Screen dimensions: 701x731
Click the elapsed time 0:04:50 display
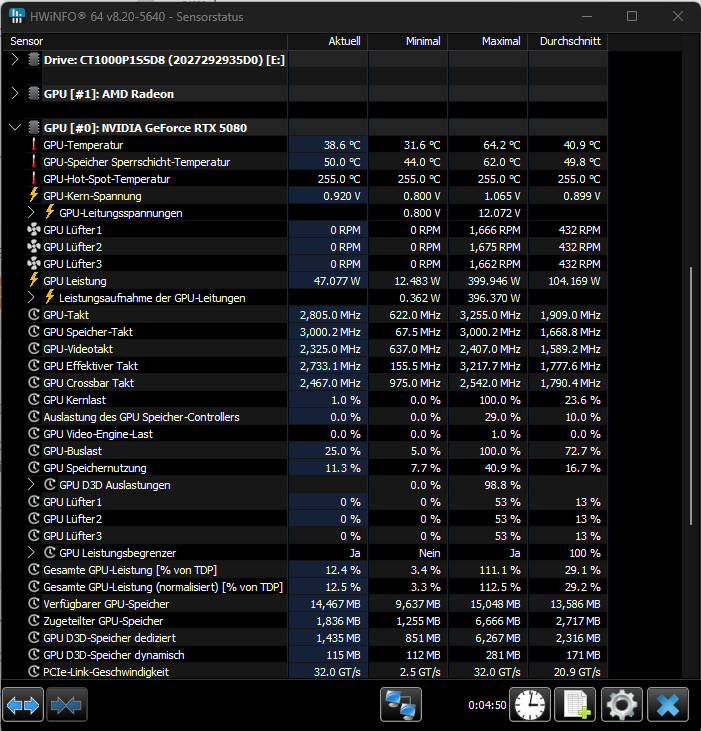[x=487, y=705]
